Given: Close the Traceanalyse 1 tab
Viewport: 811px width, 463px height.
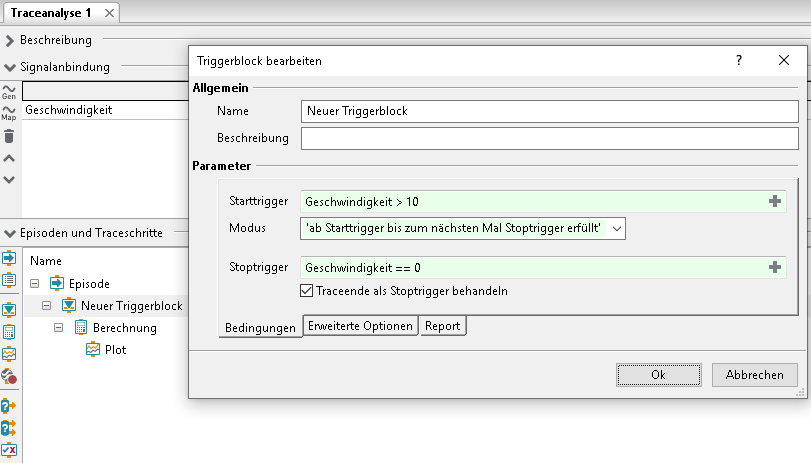Looking at the screenshot, I should coord(109,13).
